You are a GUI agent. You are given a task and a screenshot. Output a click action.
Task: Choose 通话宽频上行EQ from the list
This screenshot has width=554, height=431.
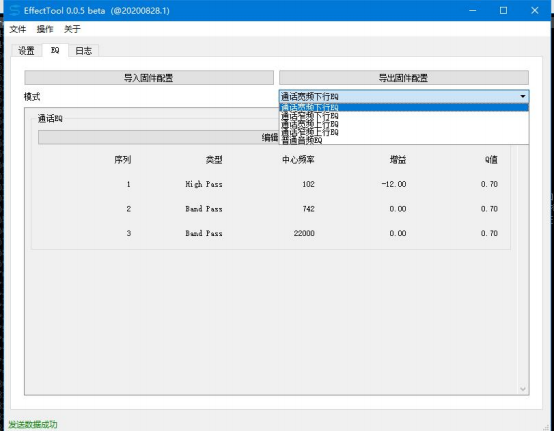point(403,124)
